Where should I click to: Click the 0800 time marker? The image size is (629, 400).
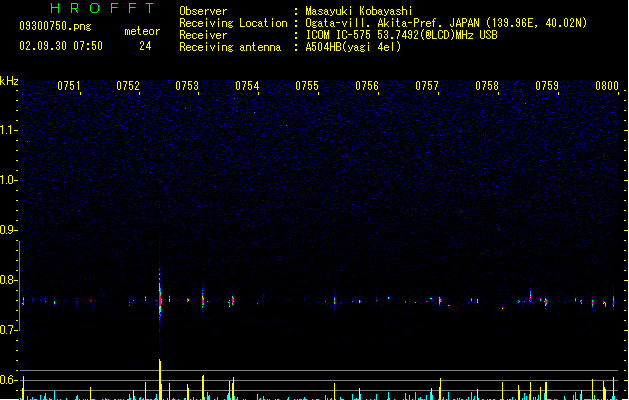(607, 86)
